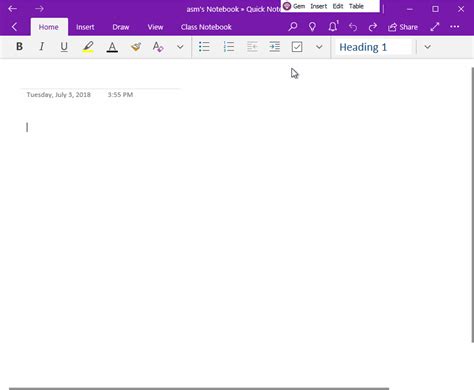Expand more font formatting options

(x=180, y=47)
